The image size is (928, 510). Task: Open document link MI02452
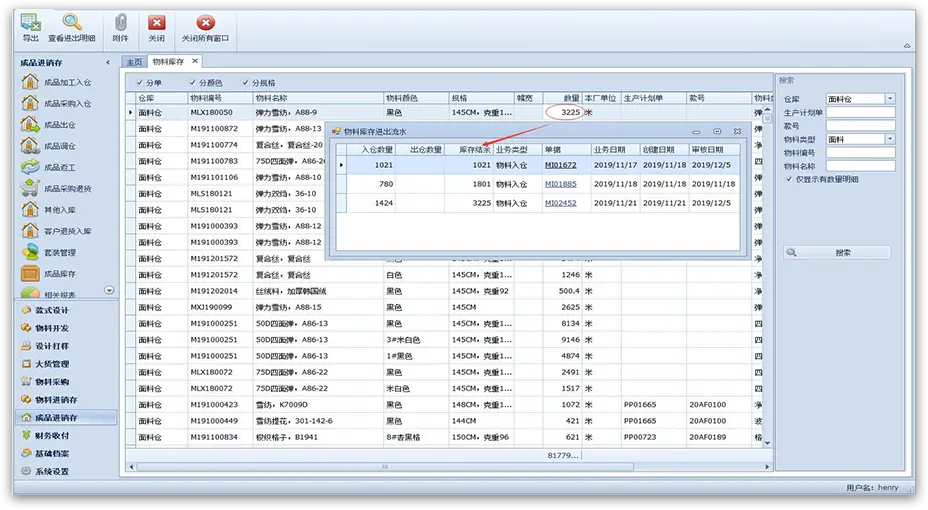click(560, 203)
